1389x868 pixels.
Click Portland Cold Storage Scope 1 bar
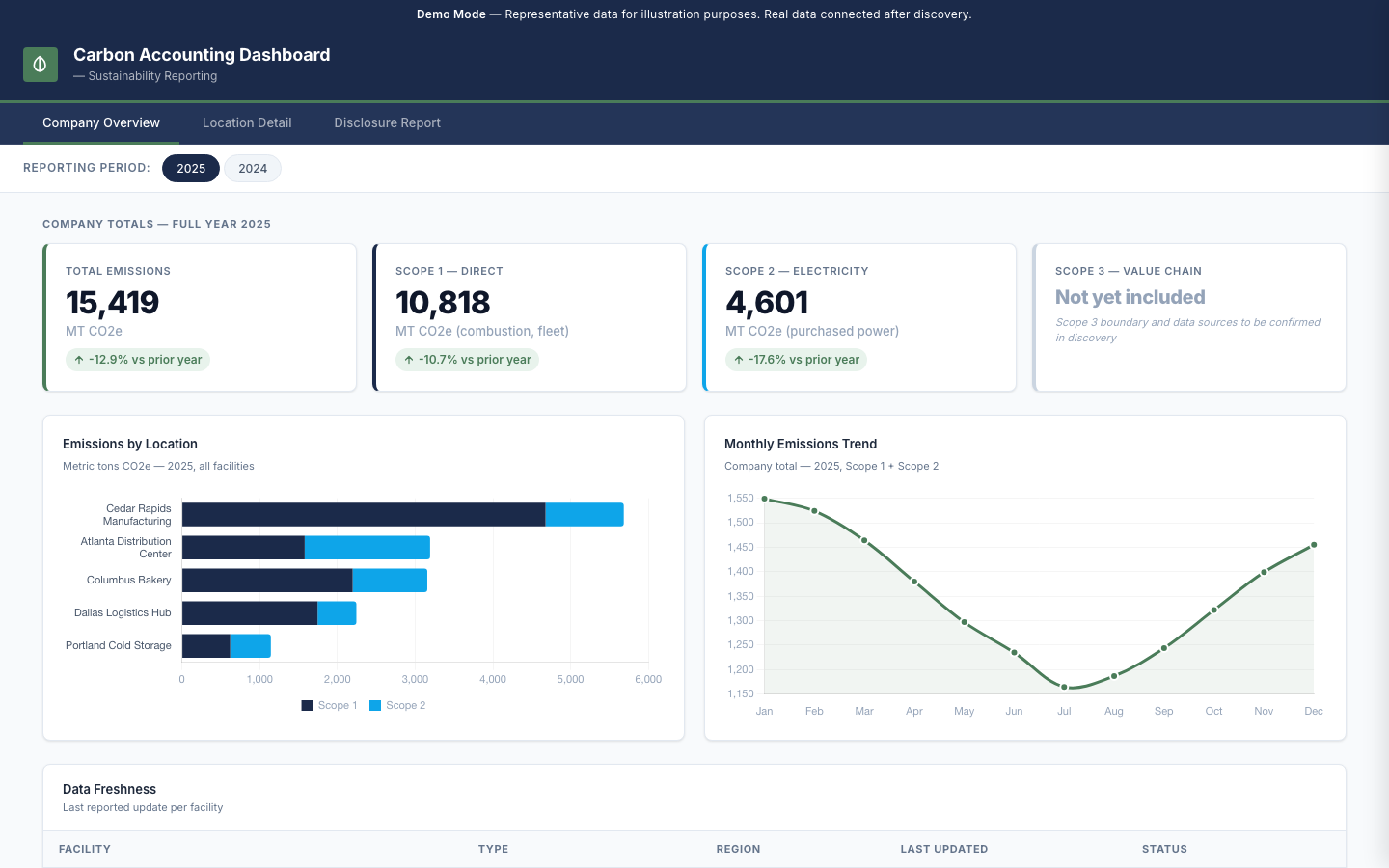click(x=206, y=646)
